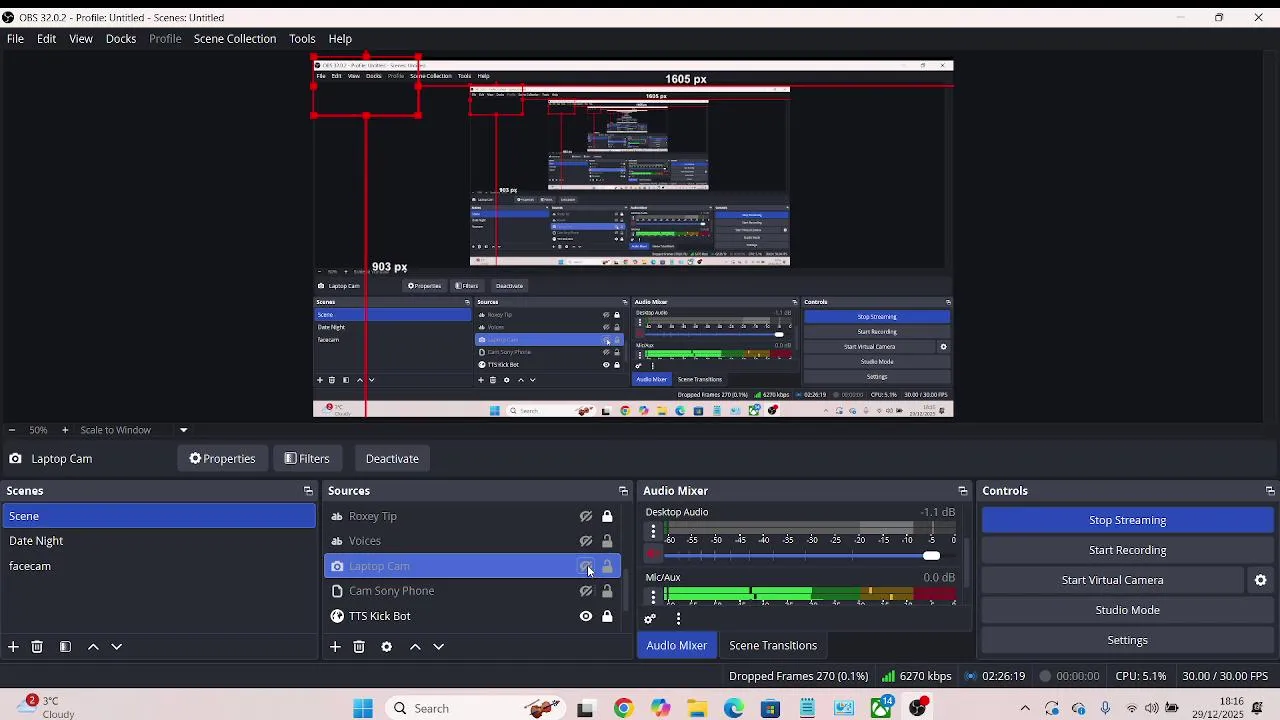Zoom in preview with plus icon
Screen dimensions: 1280x720
coord(65,430)
